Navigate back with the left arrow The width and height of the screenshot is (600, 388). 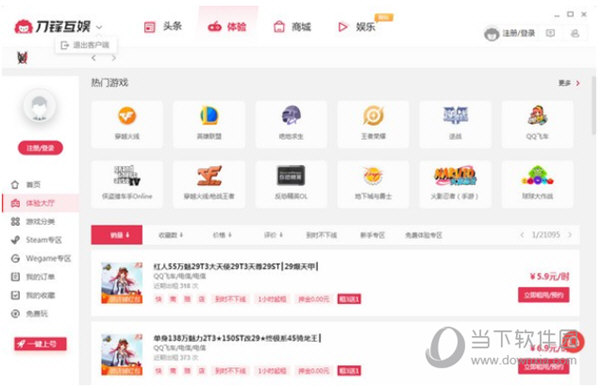[x=94, y=58]
